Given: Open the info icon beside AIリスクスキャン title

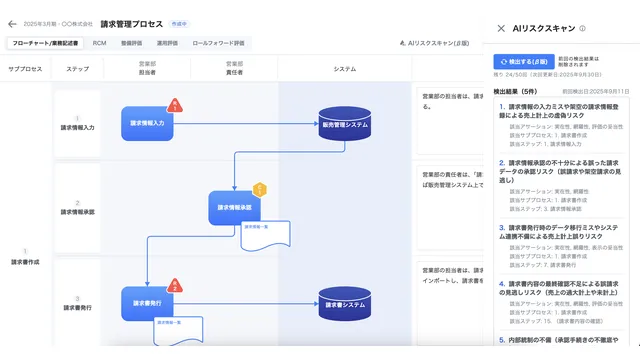Looking at the screenshot, I should click(582, 29).
